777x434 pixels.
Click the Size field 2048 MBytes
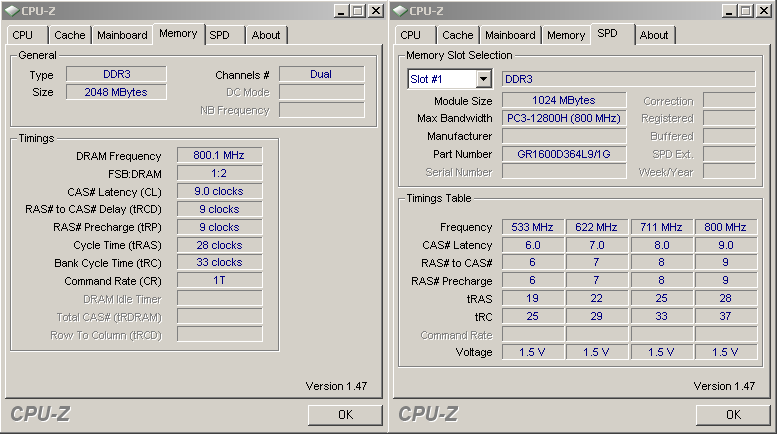(x=116, y=92)
